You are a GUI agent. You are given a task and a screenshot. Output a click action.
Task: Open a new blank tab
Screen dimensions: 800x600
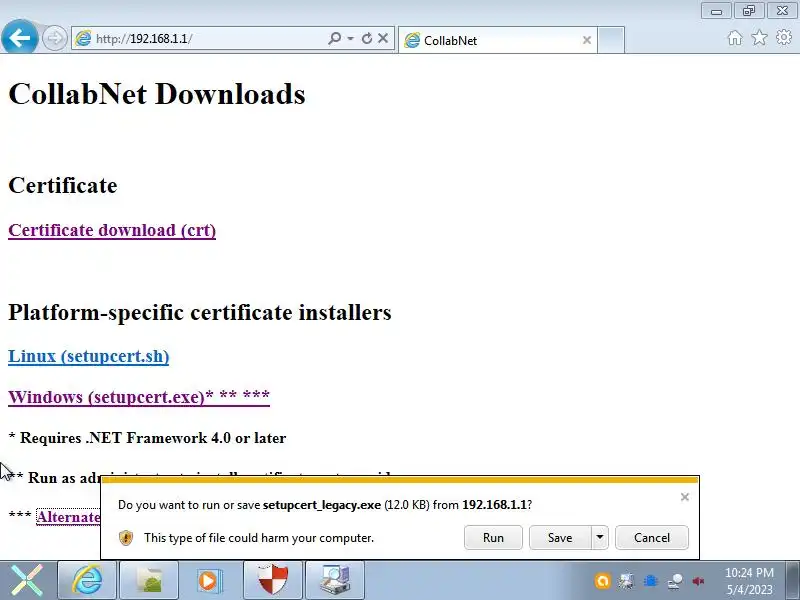(x=611, y=40)
